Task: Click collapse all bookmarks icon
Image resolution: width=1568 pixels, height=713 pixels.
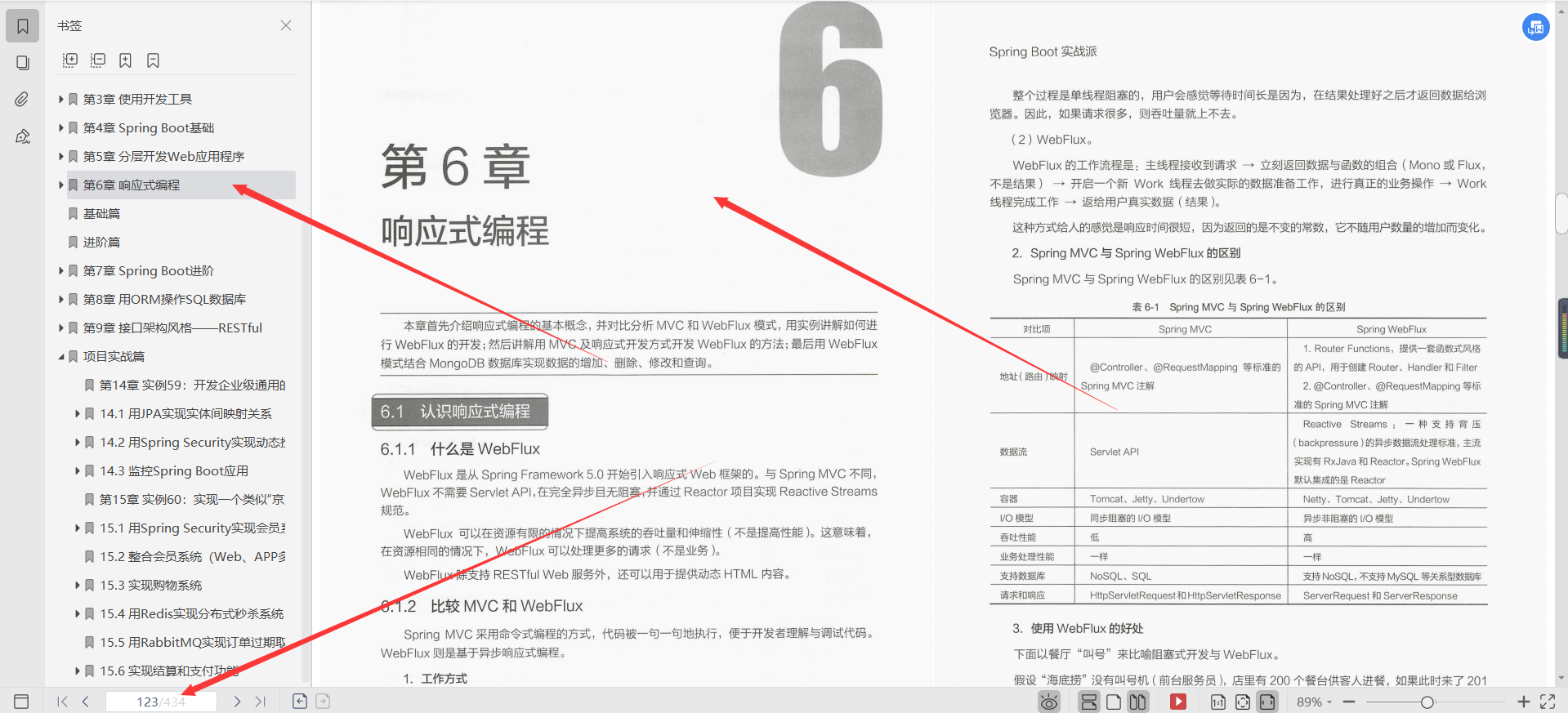Action: (x=98, y=60)
